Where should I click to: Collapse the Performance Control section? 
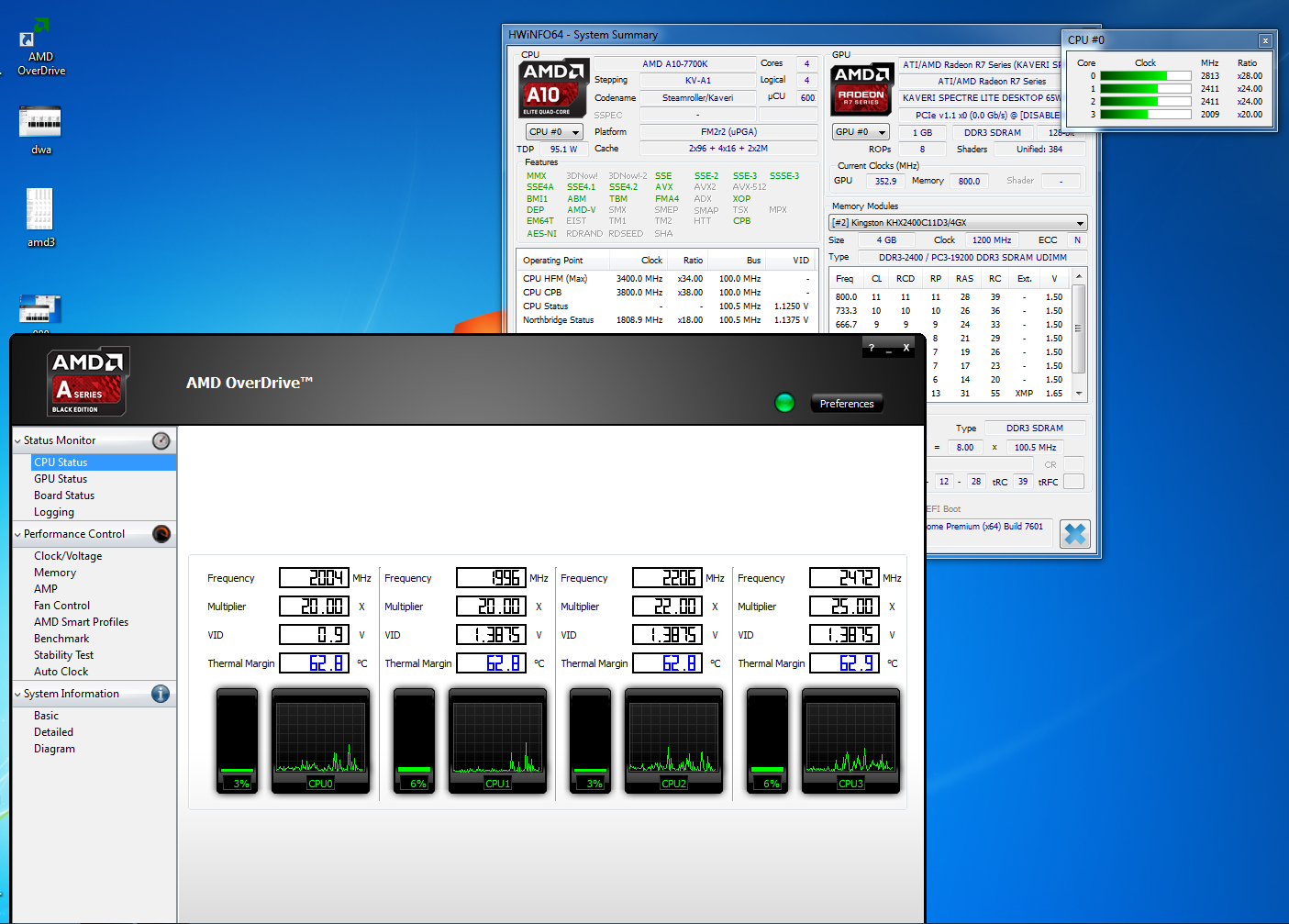[x=17, y=534]
